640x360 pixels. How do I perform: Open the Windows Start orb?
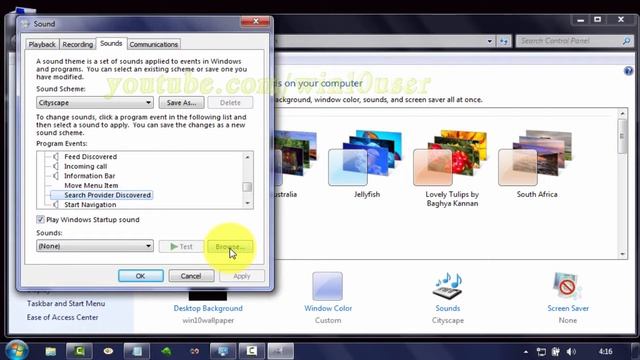[17, 350]
